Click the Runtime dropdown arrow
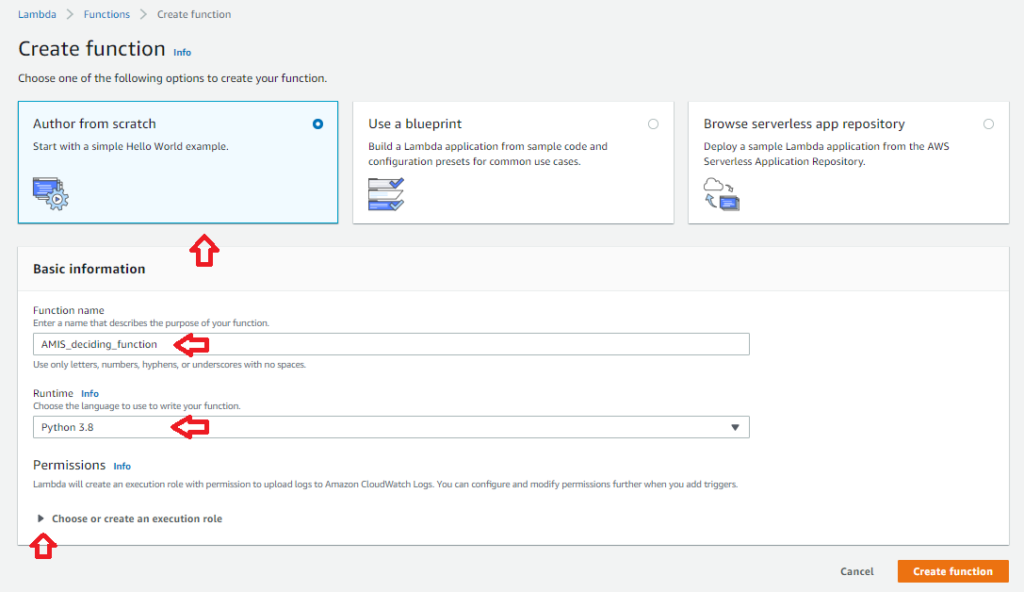The height and width of the screenshot is (592, 1024). (x=735, y=427)
